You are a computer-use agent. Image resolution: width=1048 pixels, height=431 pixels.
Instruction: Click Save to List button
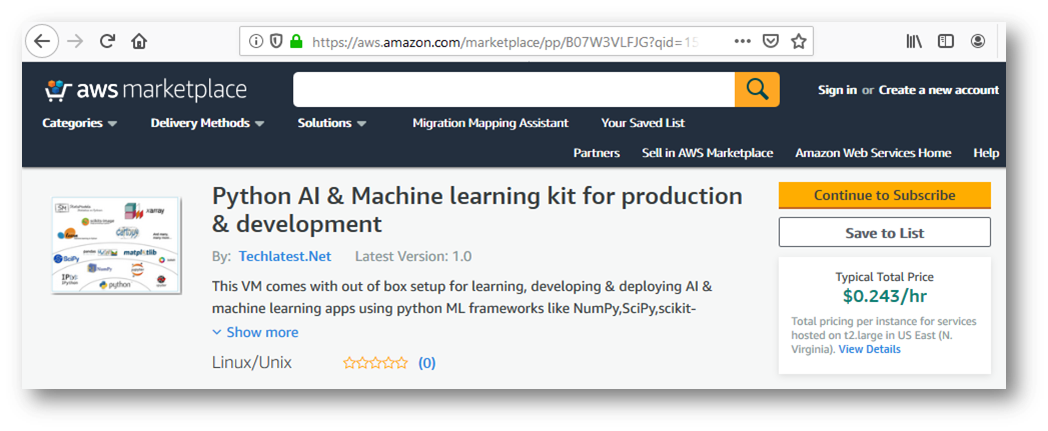[884, 233]
